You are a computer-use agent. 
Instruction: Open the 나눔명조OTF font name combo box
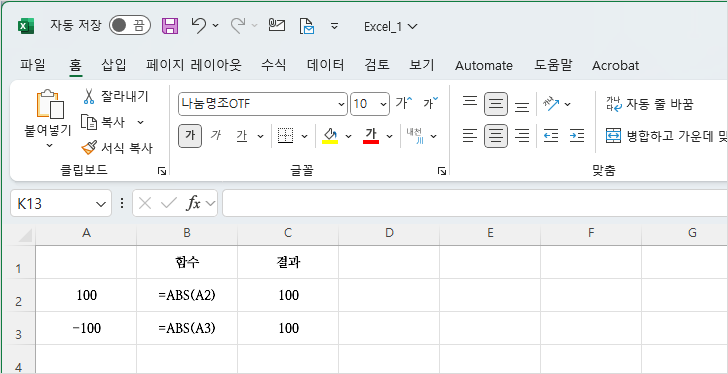pyautogui.click(x=262, y=104)
